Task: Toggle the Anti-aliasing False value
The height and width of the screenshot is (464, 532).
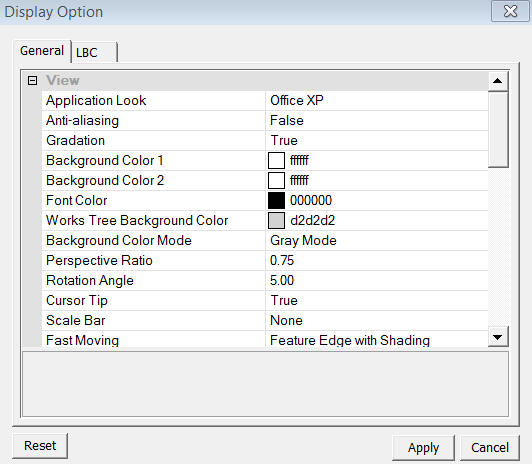Action: pyautogui.click(x=377, y=120)
